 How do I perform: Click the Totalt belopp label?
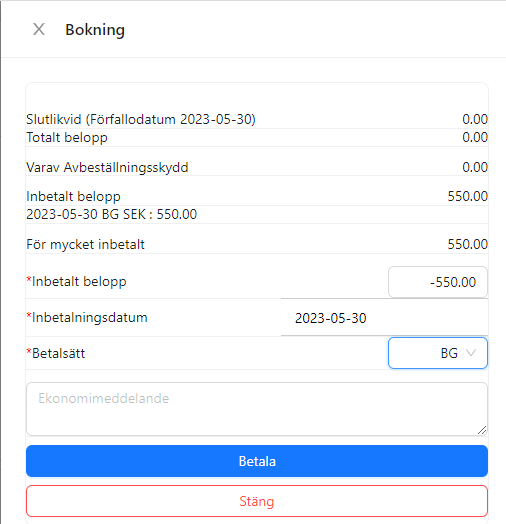(x=67, y=138)
